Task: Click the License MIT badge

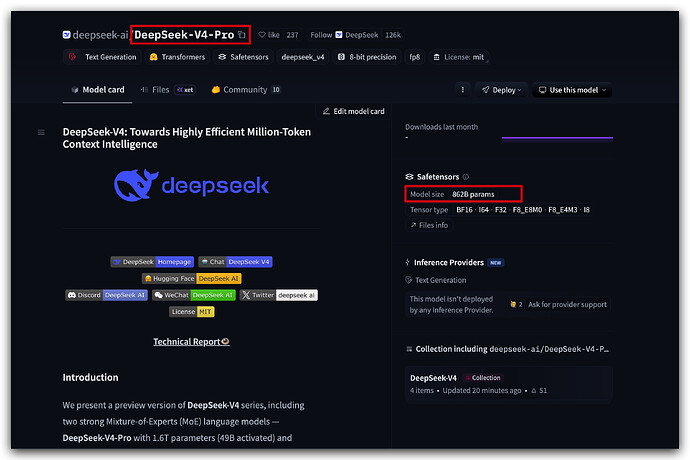Action: [x=192, y=312]
